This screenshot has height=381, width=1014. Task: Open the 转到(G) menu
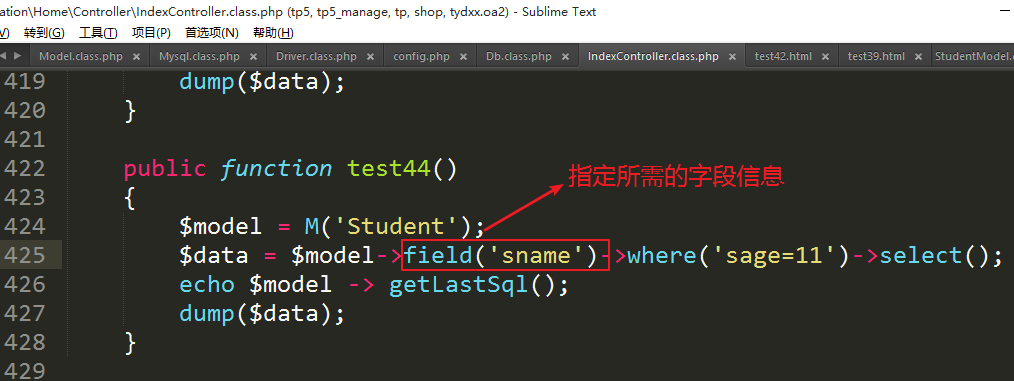pos(44,32)
